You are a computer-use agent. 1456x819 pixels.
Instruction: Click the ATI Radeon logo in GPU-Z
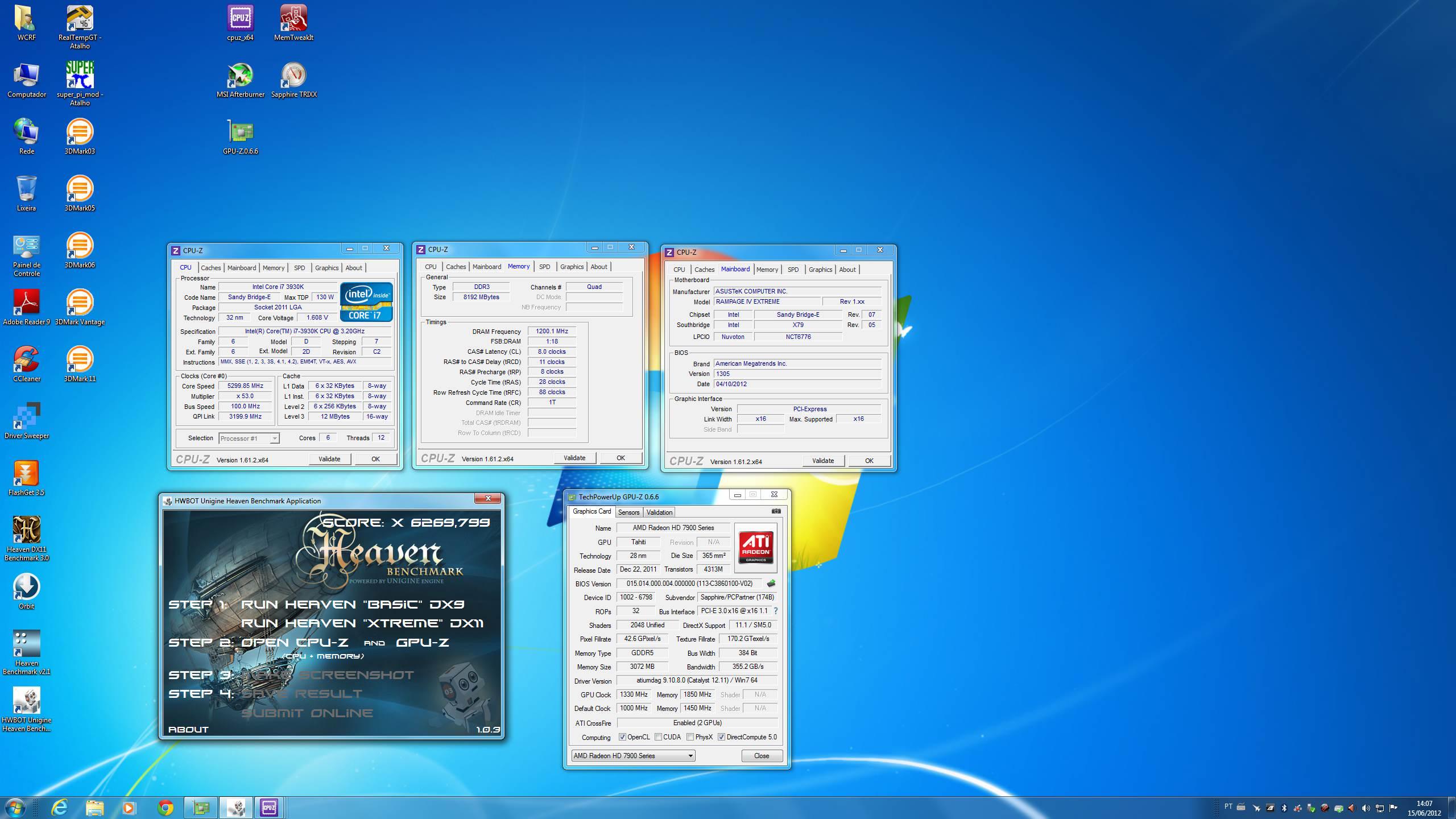pos(756,547)
